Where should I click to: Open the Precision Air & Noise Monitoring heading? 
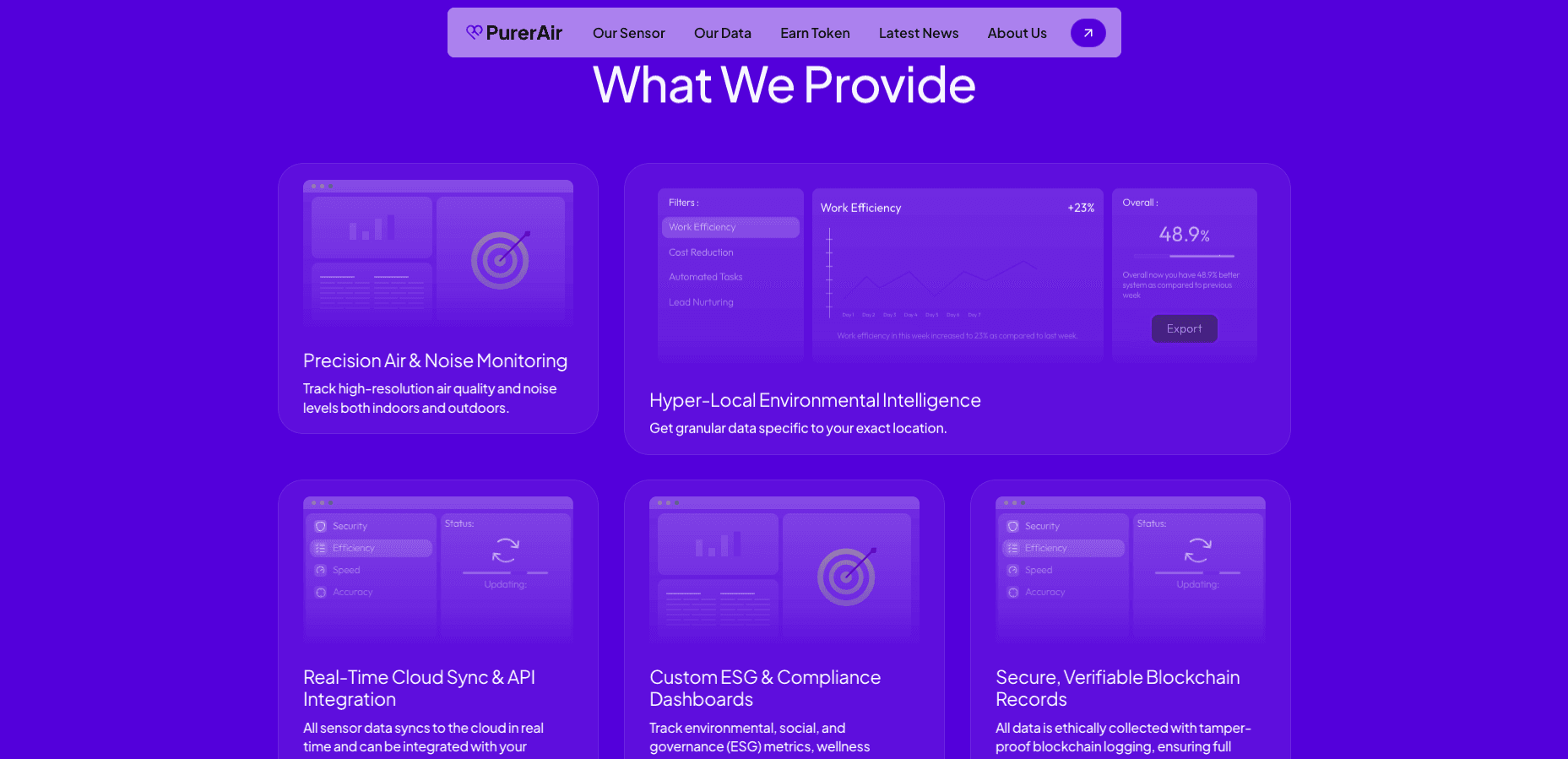coord(435,361)
